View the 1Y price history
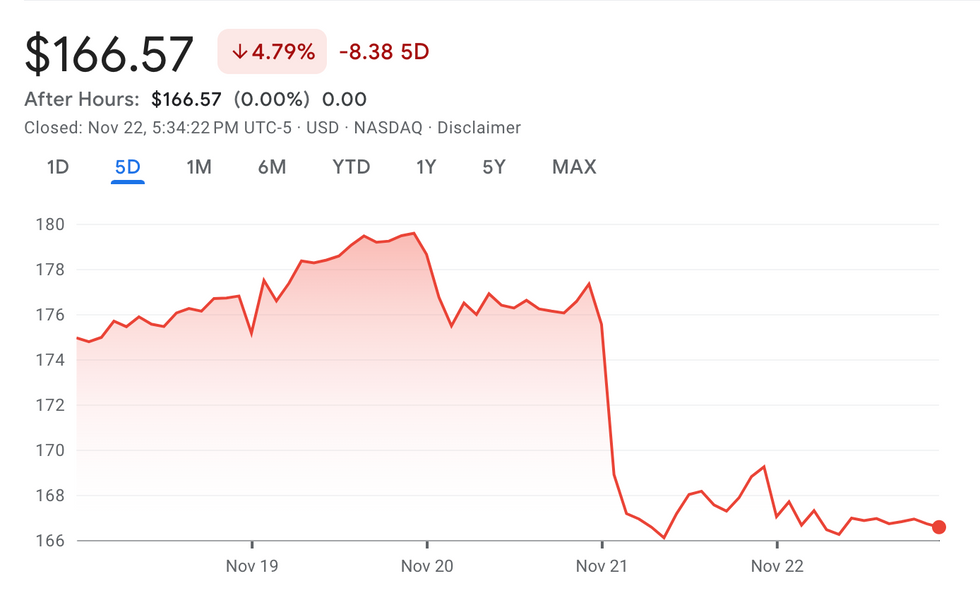 pos(426,167)
